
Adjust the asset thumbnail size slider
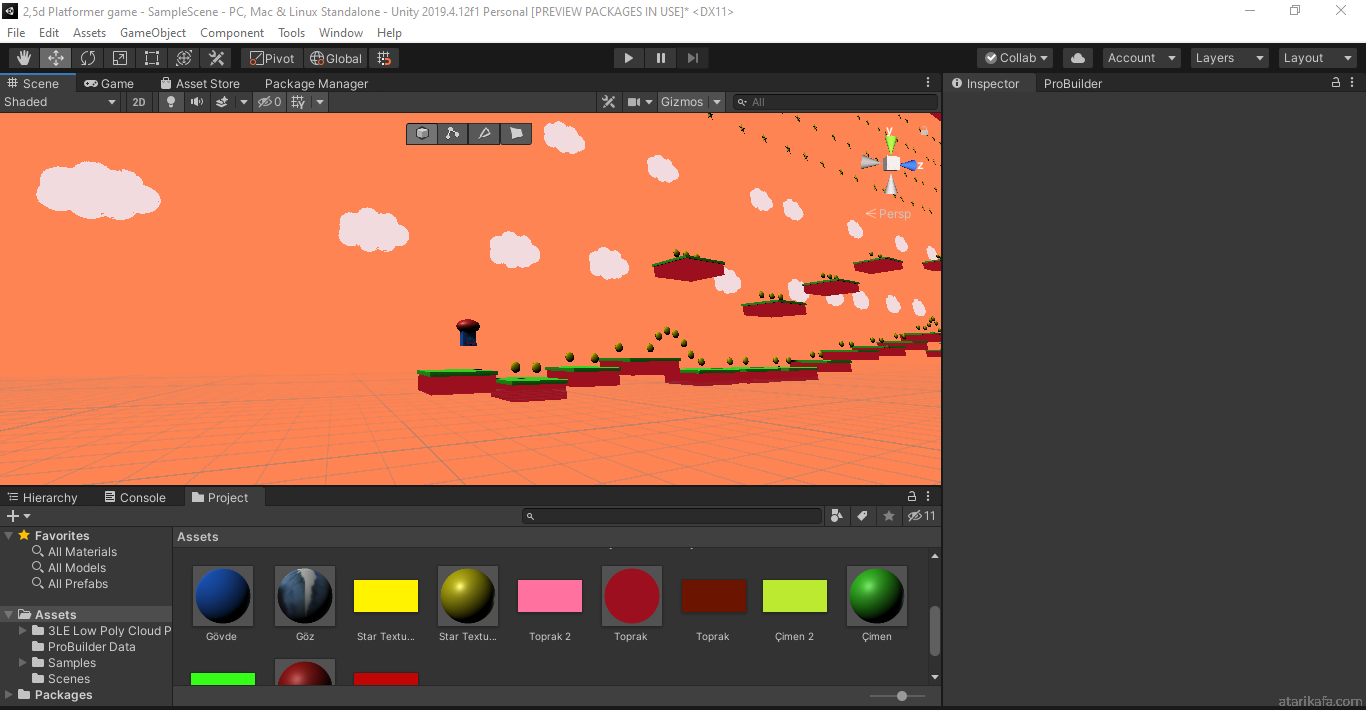(x=902, y=696)
